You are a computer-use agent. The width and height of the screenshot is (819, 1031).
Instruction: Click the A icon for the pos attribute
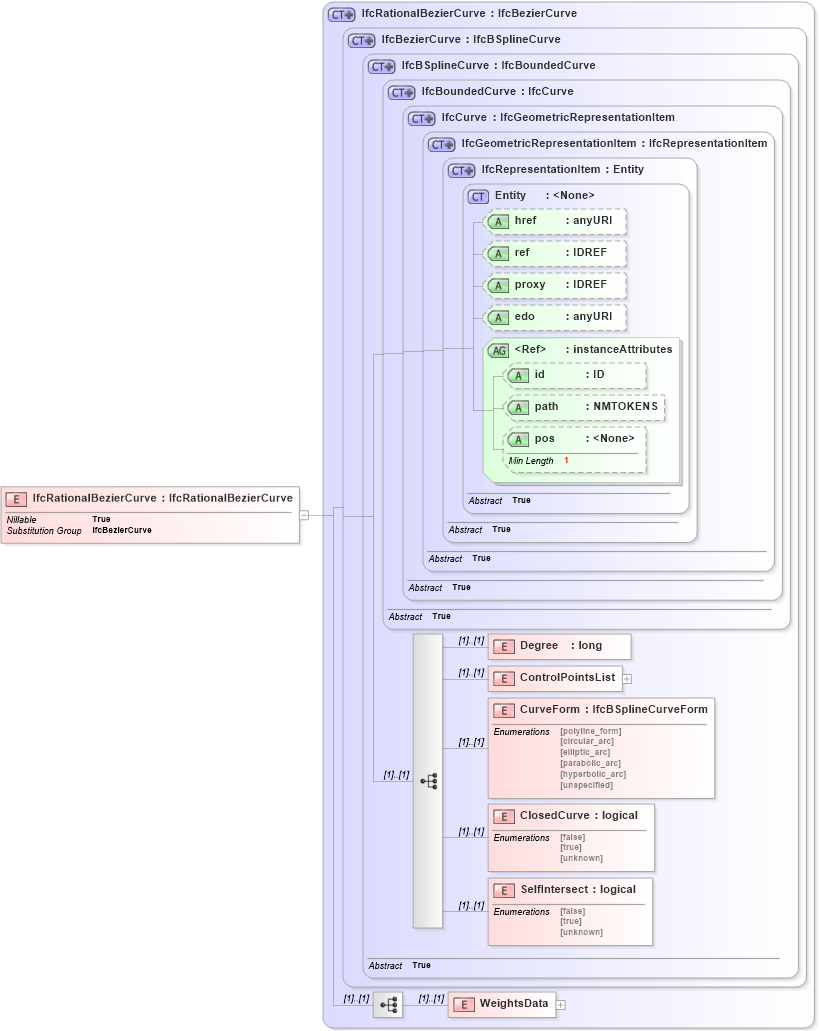tap(519, 438)
